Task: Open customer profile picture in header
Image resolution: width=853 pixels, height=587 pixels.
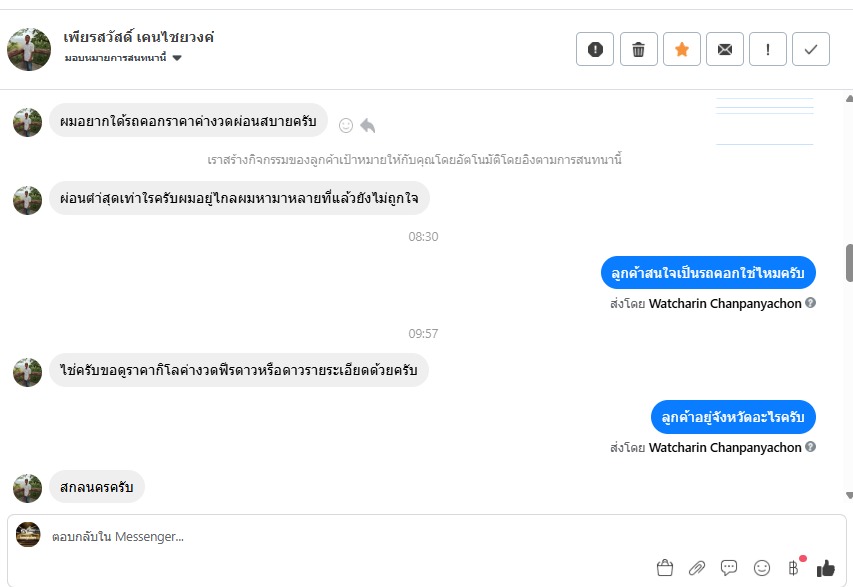Action: [x=29, y=49]
